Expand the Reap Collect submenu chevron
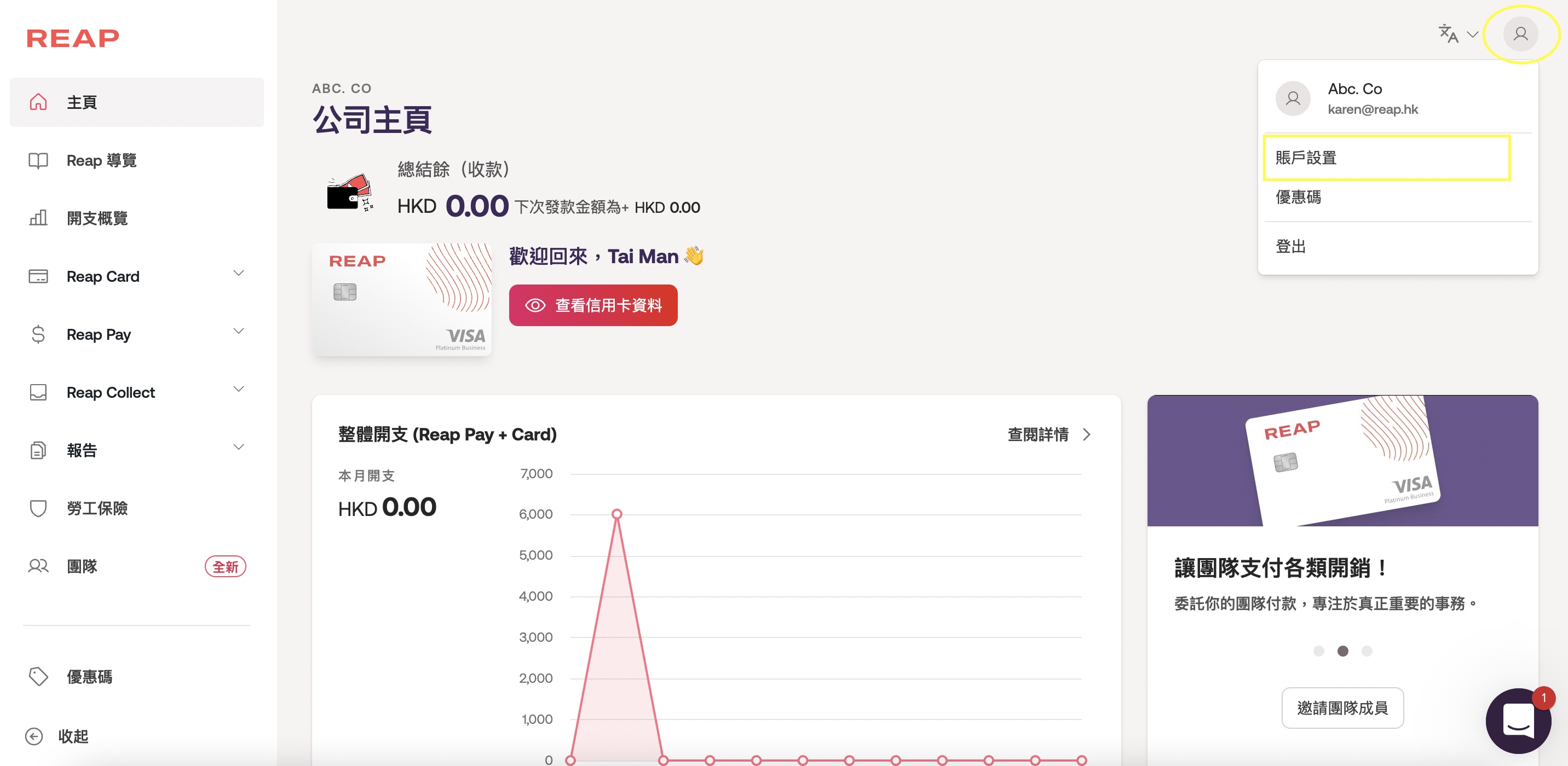1568x766 pixels. click(239, 390)
